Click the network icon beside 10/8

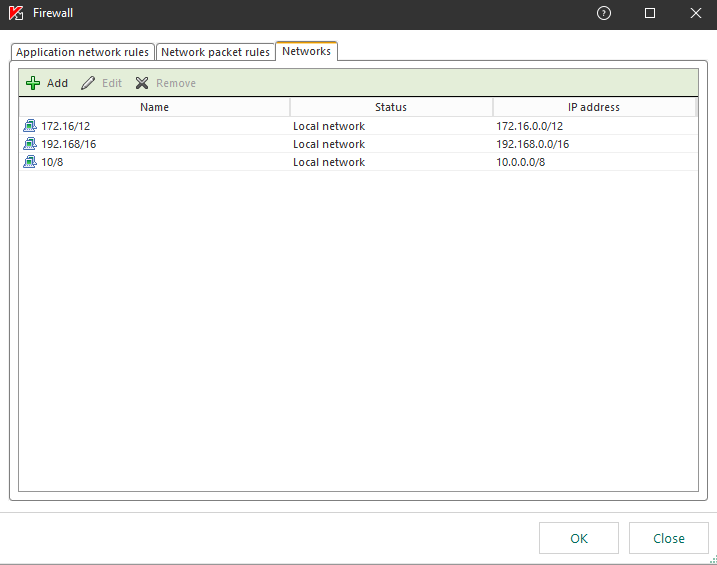[30, 162]
